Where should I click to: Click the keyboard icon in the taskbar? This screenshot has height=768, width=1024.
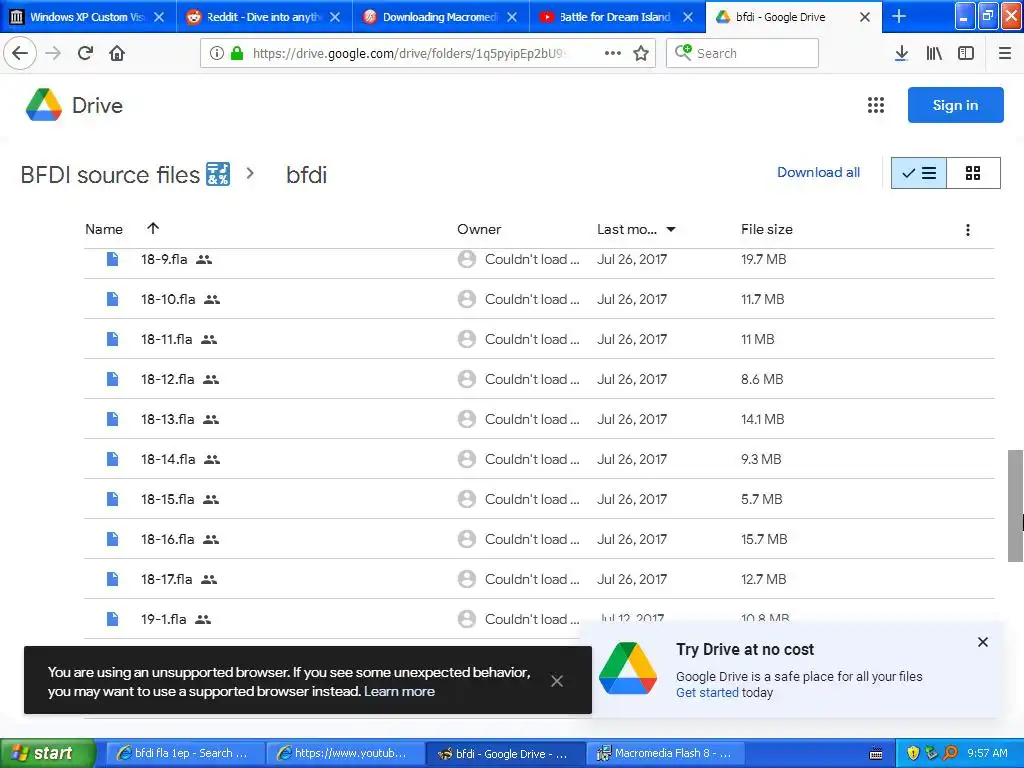click(x=876, y=754)
